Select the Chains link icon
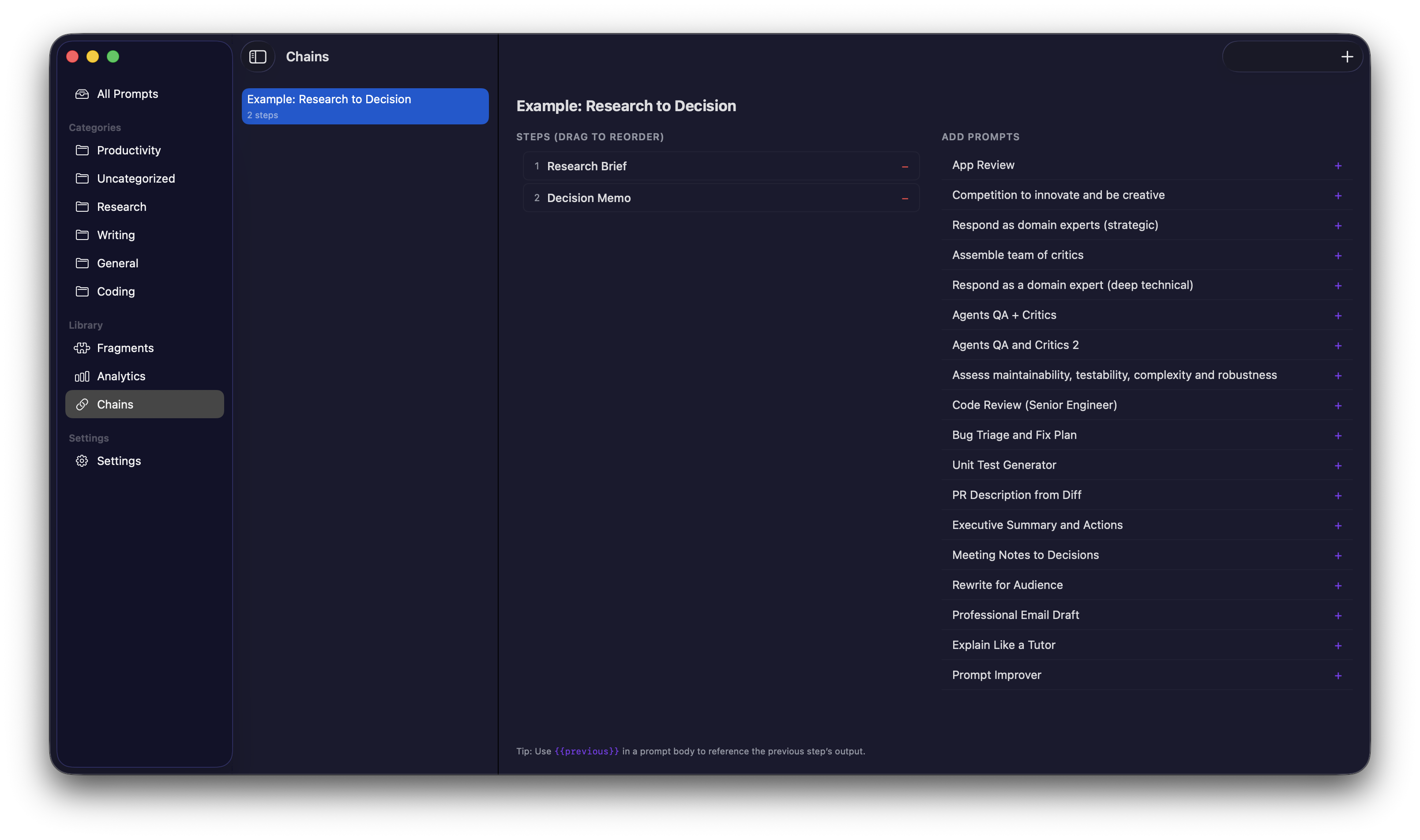Image resolution: width=1420 pixels, height=840 pixels. (82, 404)
